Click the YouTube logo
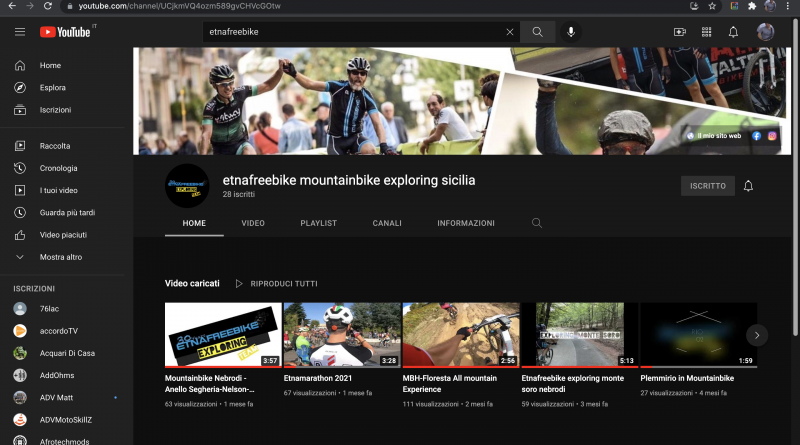 pyautogui.click(x=65, y=32)
